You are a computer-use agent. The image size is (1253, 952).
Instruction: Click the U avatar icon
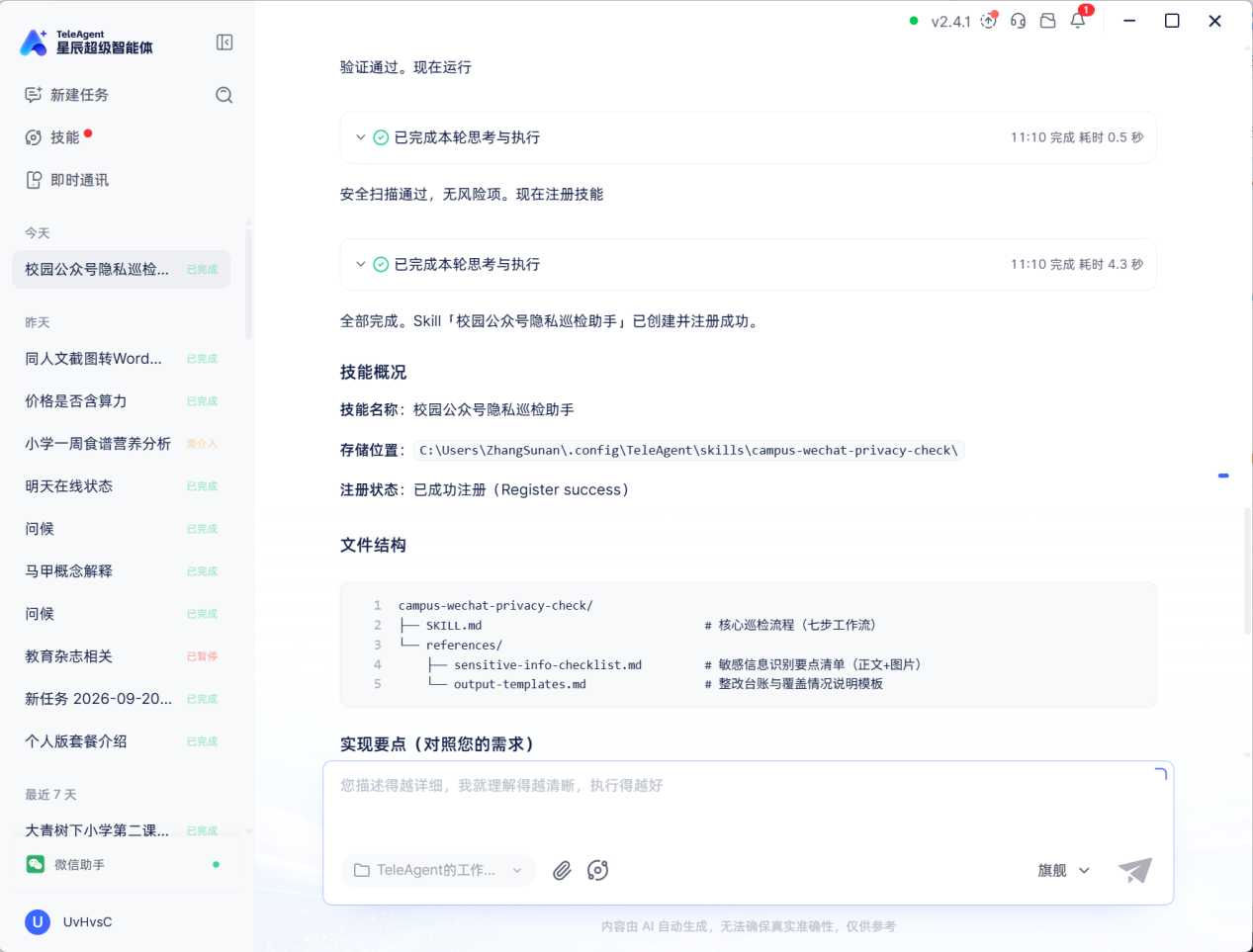(37, 922)
